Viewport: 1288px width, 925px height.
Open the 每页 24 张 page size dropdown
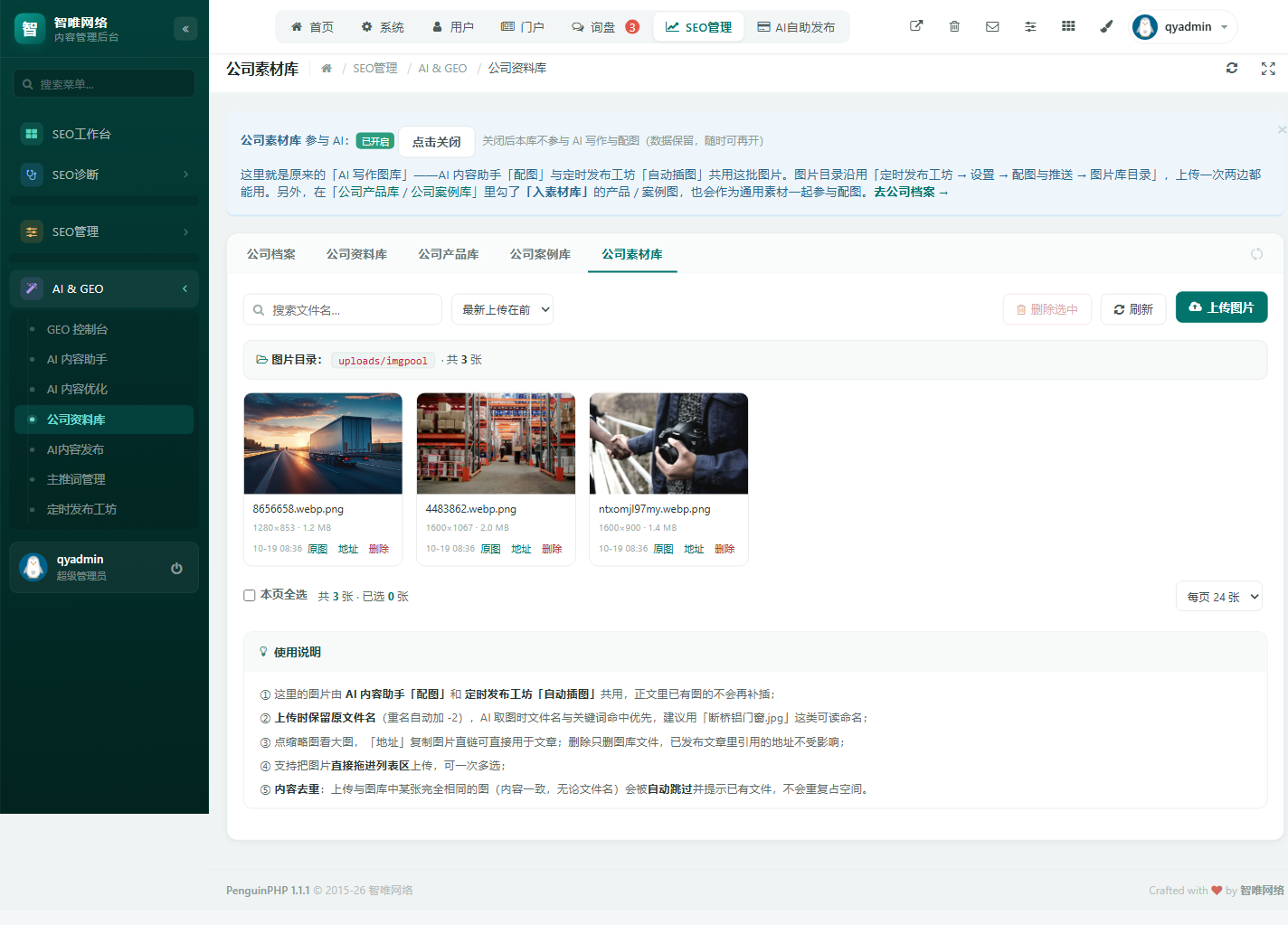click(1219, 597)
